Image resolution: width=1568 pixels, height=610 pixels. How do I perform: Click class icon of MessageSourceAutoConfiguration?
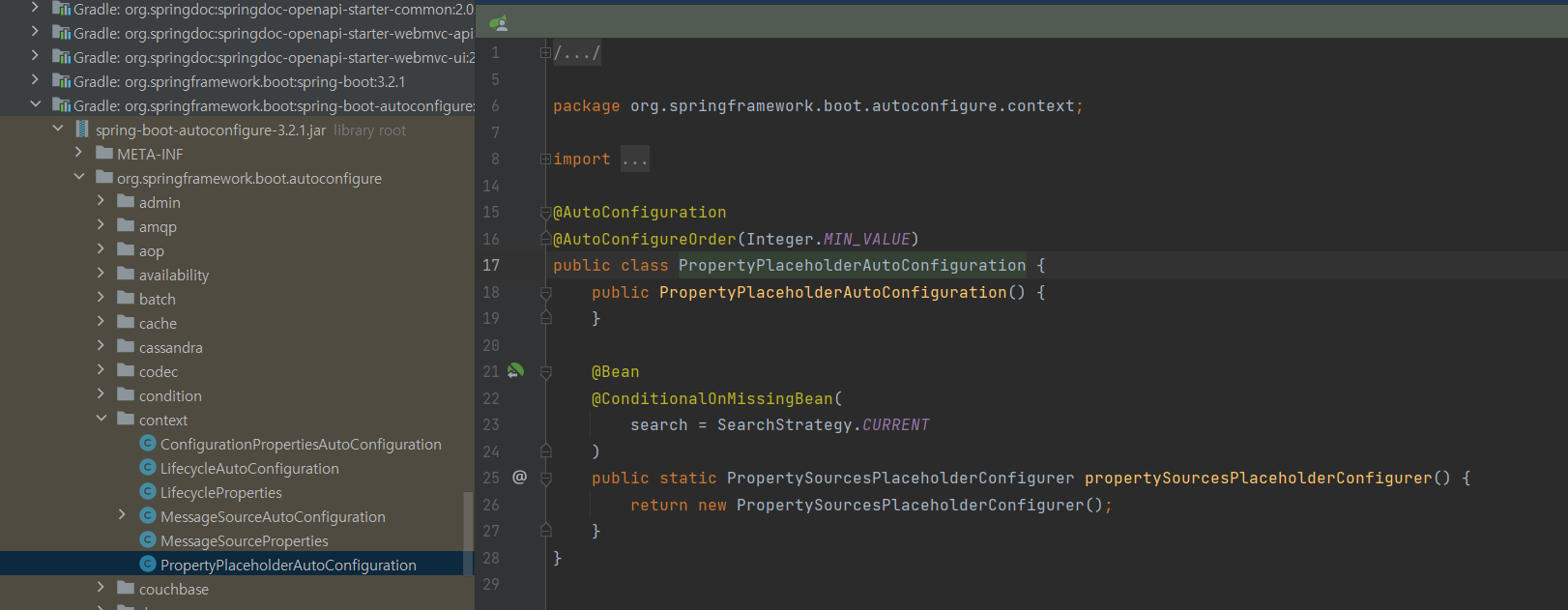tap(148, 515)
